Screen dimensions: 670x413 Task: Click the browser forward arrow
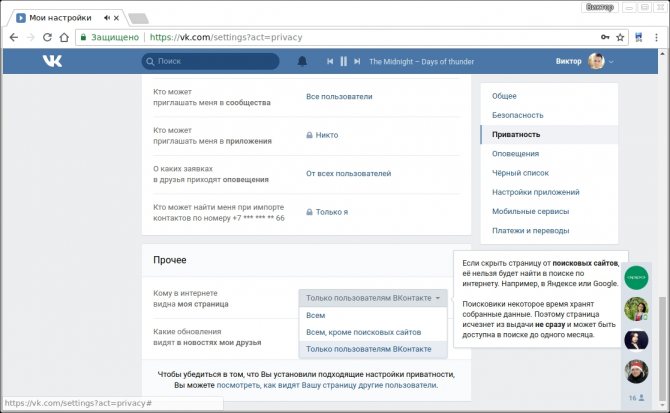[30, 38]
